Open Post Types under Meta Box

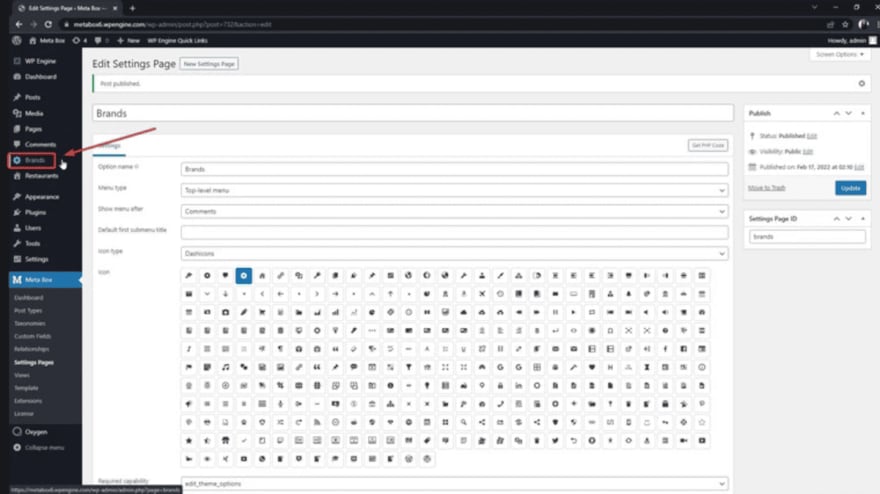point(28,310)
